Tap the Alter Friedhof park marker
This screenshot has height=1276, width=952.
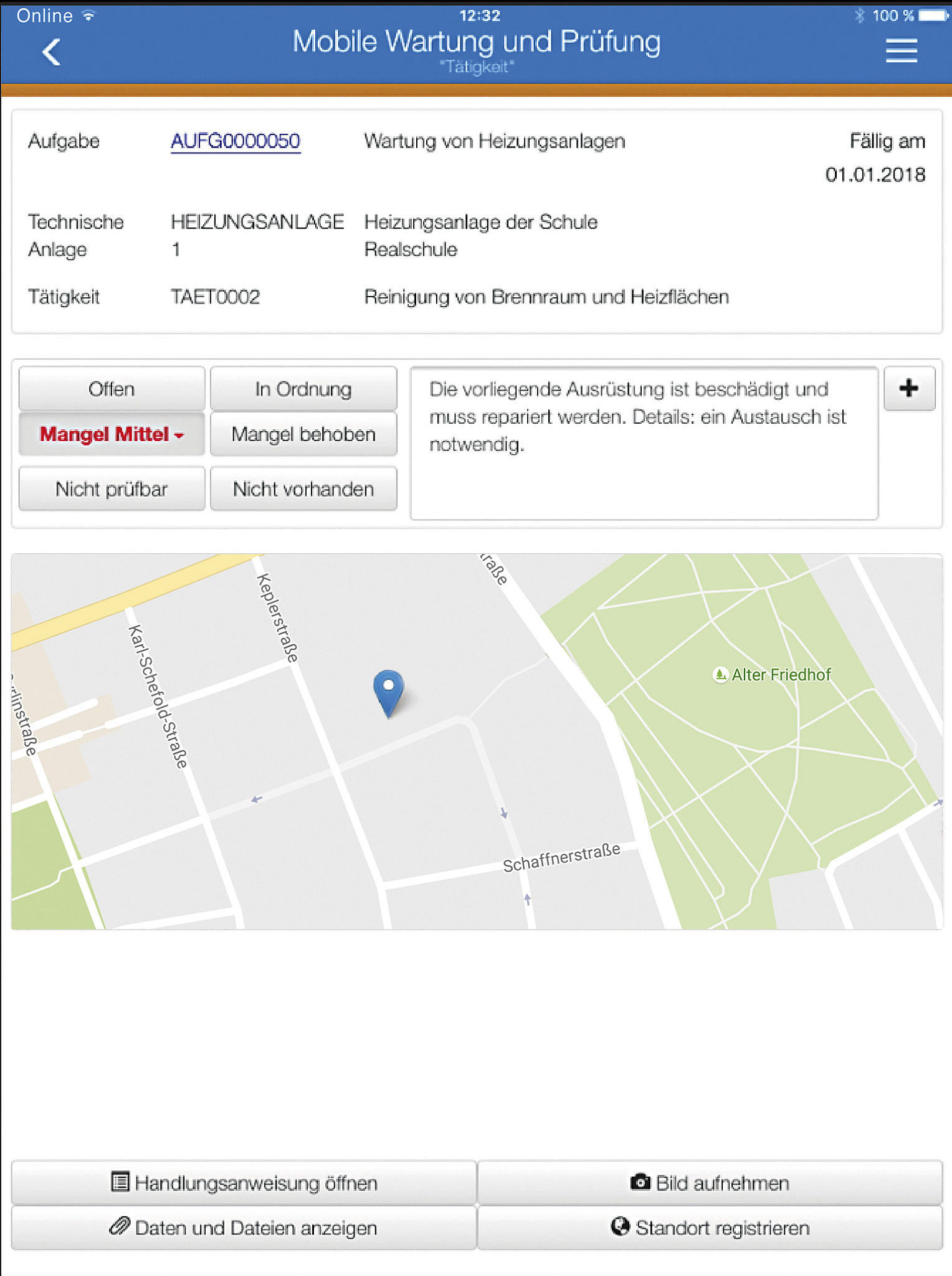click(x=720, y=675)
